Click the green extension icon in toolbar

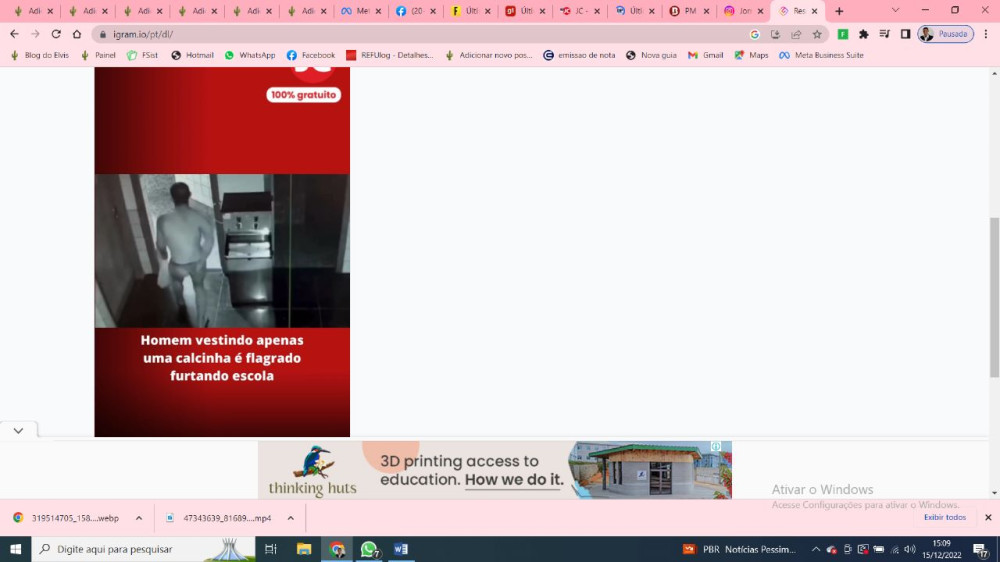click(x=842, y=34)
